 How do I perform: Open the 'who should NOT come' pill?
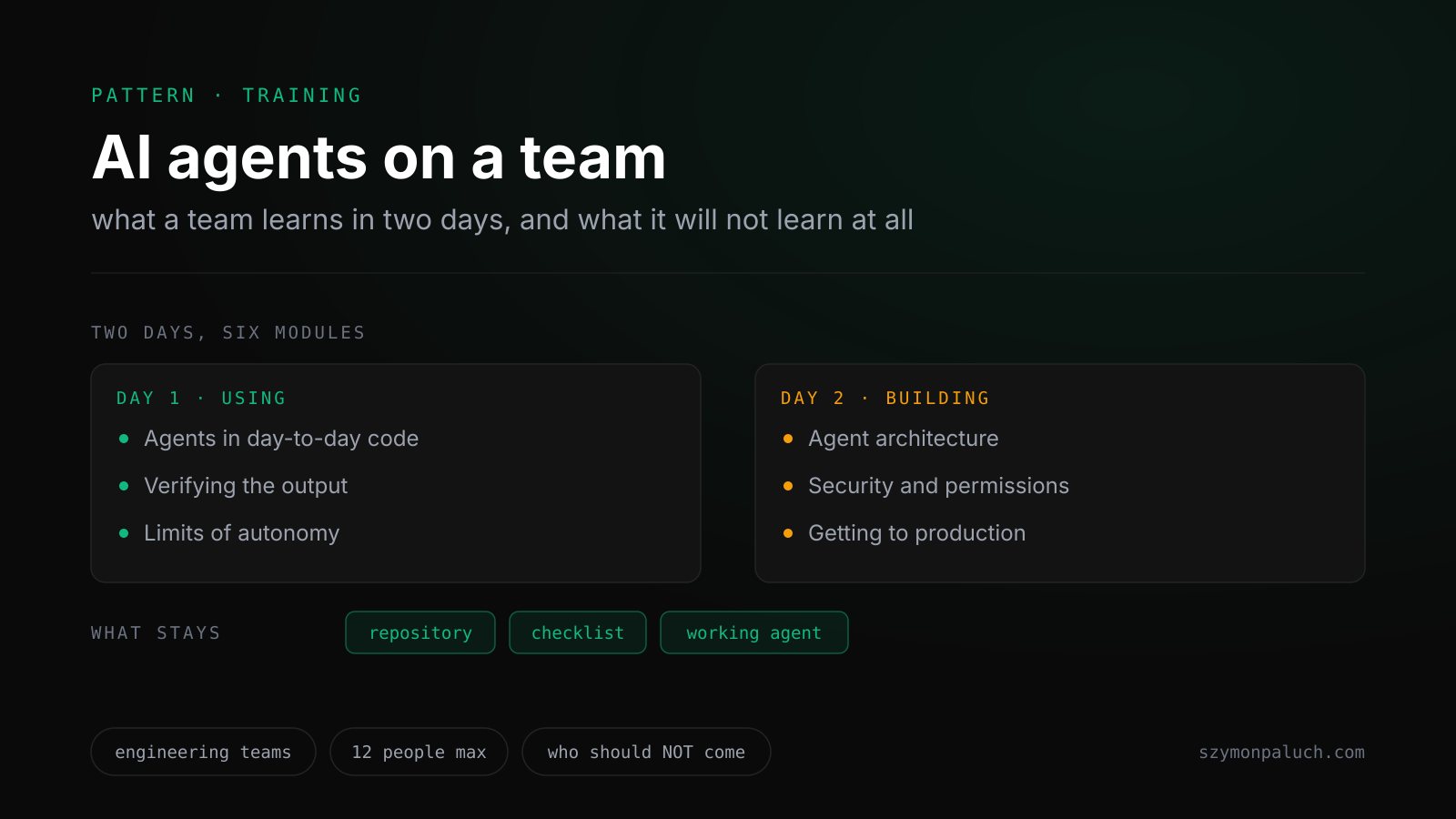pos(646,752)
